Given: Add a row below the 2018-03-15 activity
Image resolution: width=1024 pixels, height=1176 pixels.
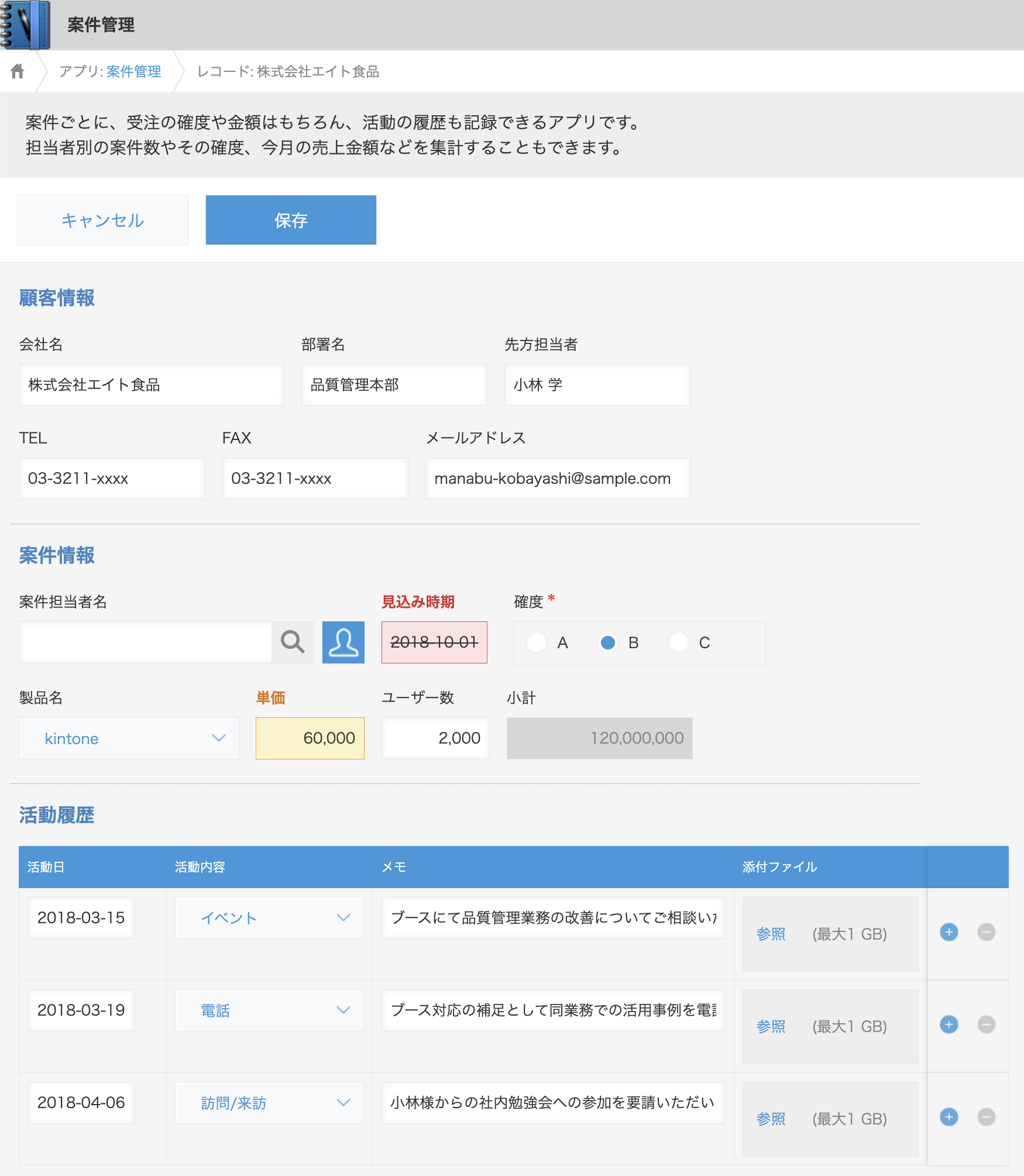Looking at the screenshot, I should tap(949, 933).
